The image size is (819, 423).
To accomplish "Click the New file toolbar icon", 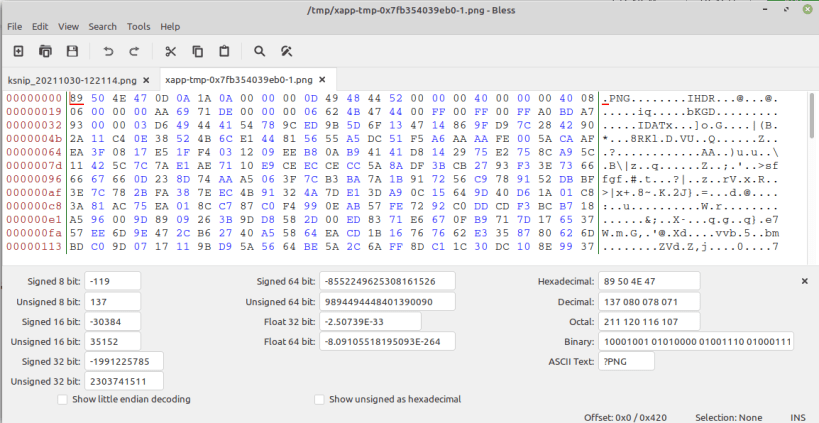I will (18, 51).
